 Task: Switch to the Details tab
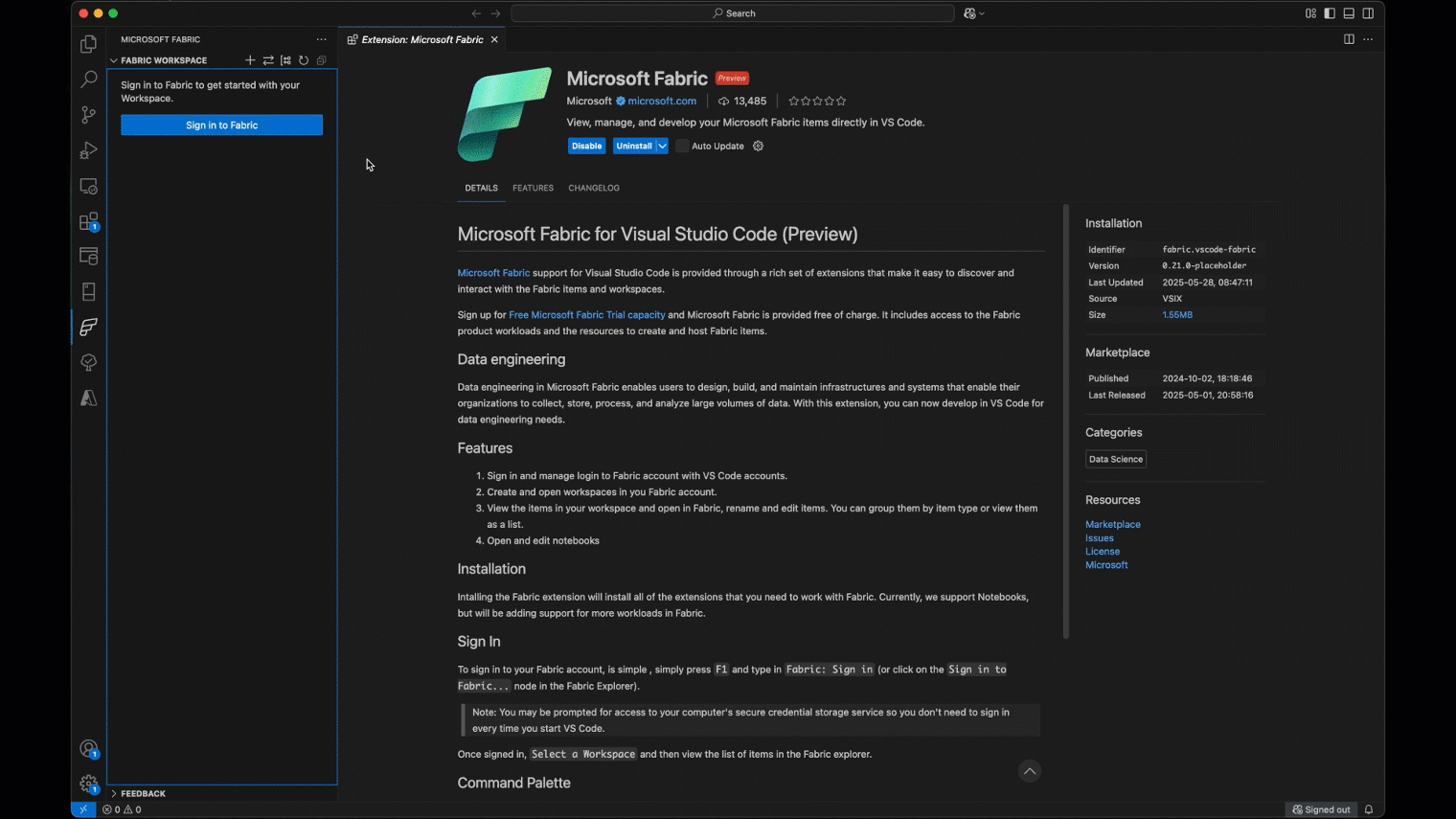point(481,188)
